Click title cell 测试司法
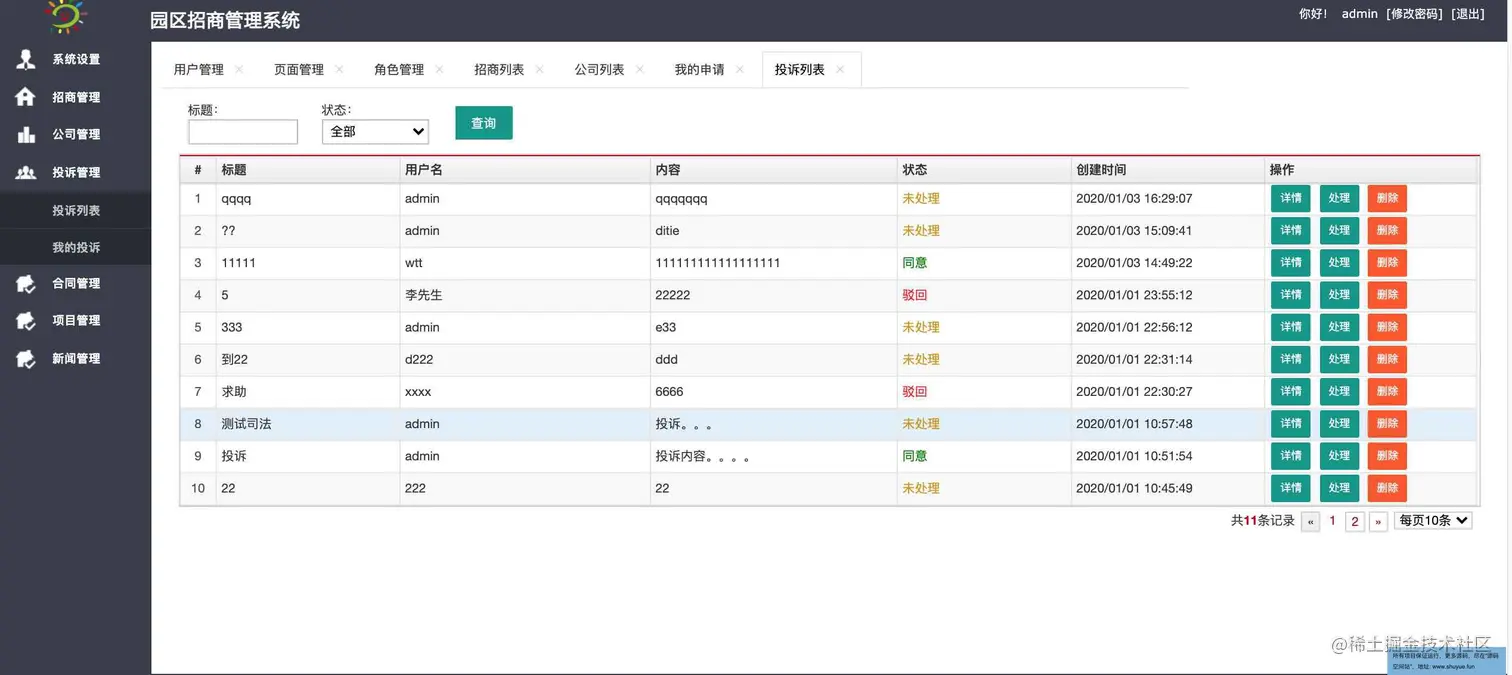This screenshot has height=675, width=1512. (246, 424)
